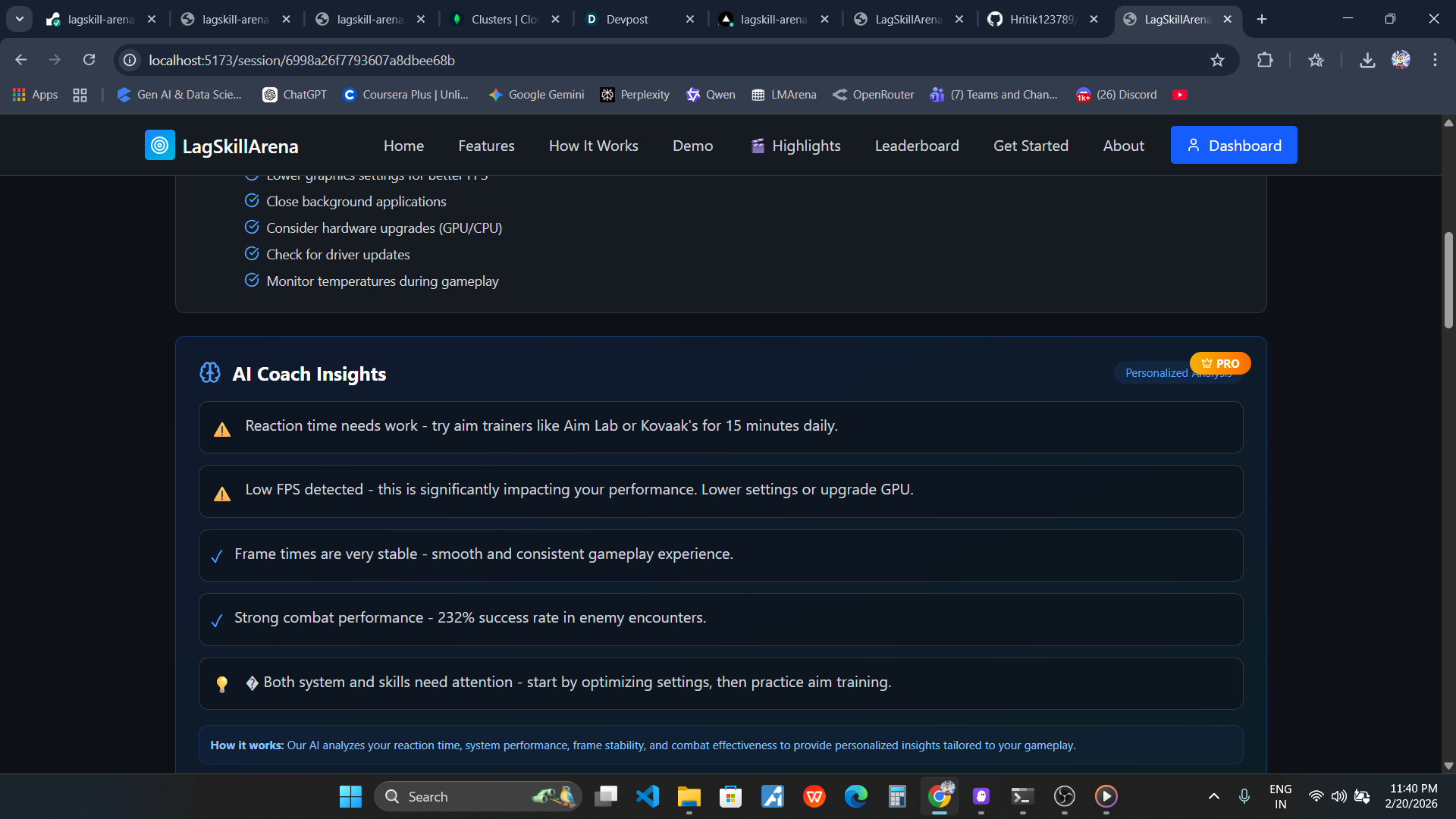Open Chrome downloads icon
This screenshot has width=1456, height=819.
(1367, 60)
